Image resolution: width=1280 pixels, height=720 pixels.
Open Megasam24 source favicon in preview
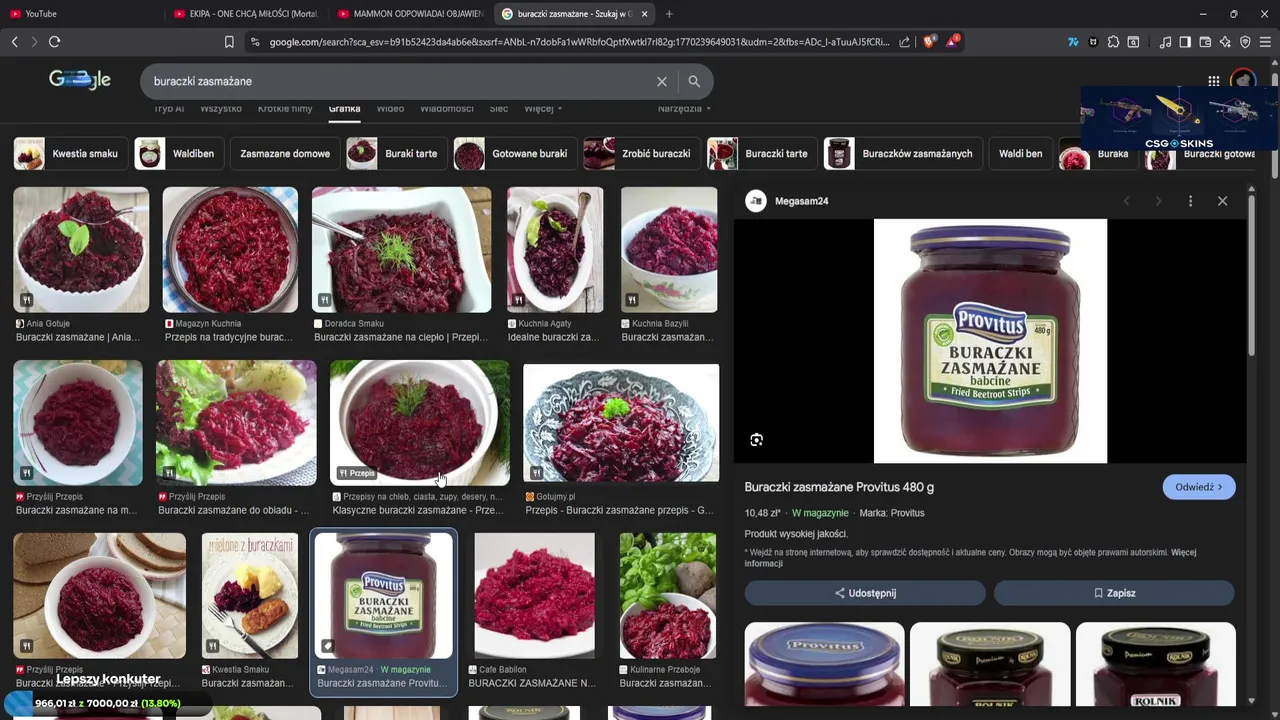tap(756, 201)
